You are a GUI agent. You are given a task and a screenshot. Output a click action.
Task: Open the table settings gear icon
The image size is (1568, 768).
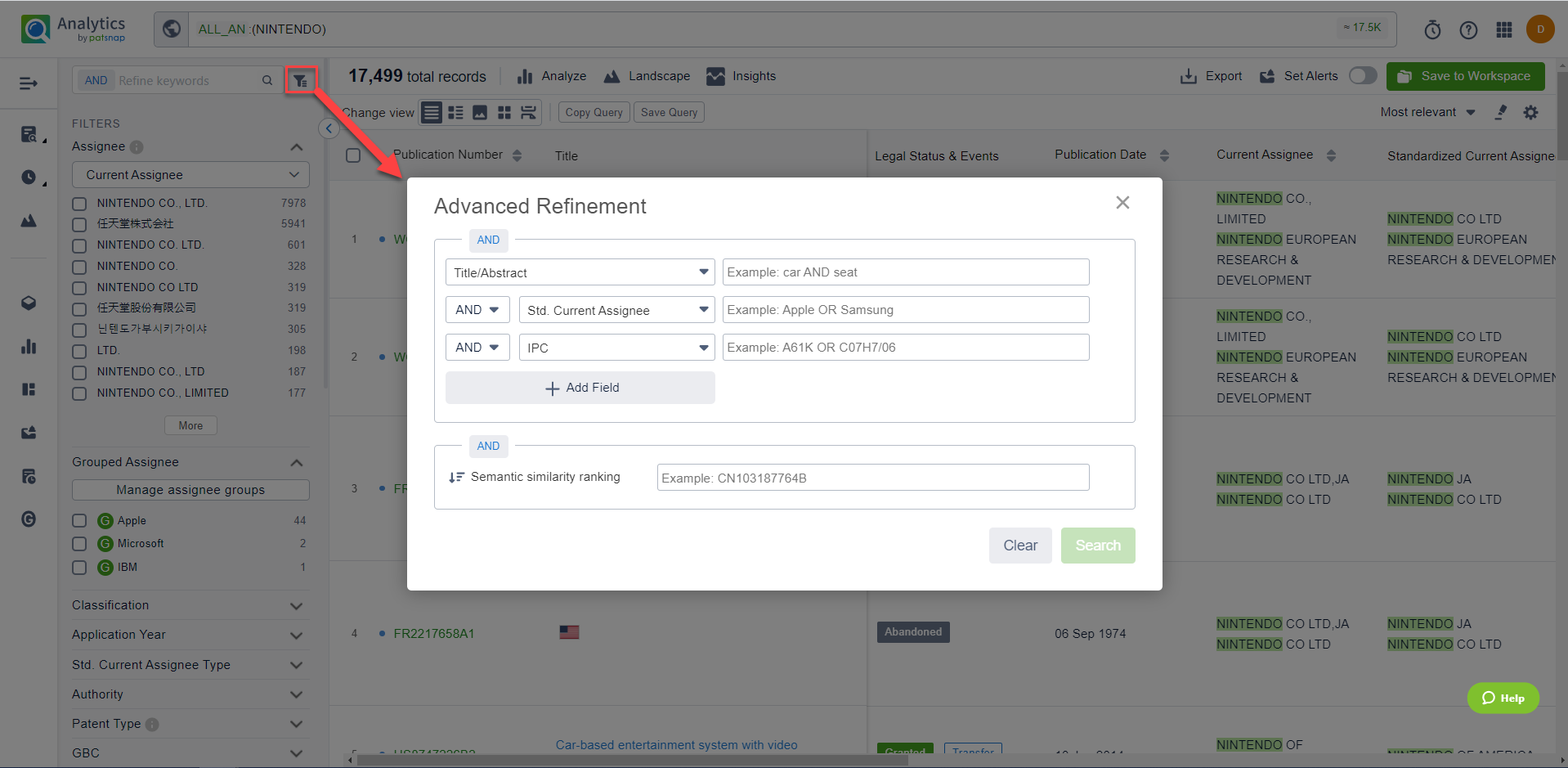1530,113
